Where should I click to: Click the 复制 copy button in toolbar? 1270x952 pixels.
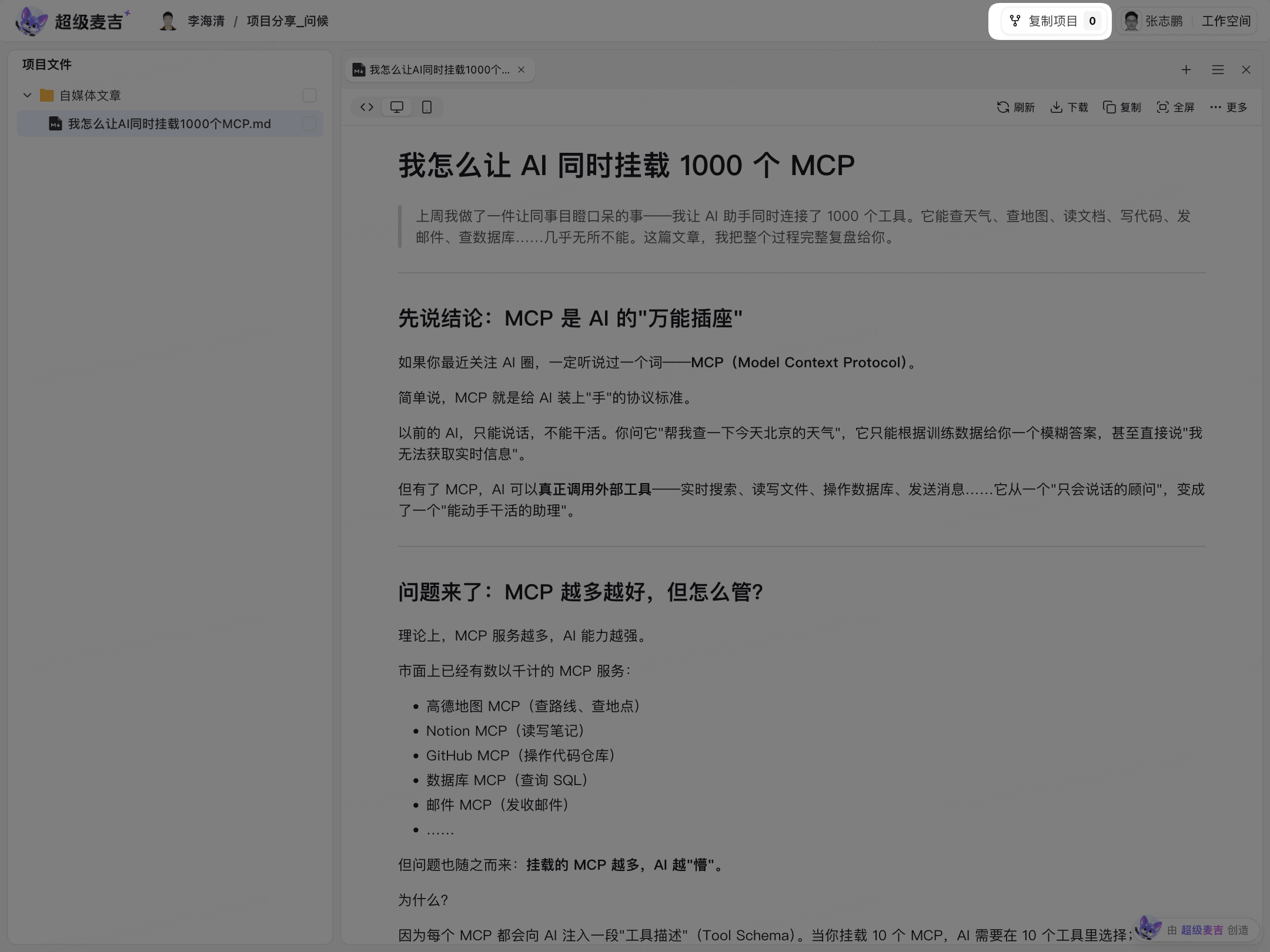[x=1122, y=107]
